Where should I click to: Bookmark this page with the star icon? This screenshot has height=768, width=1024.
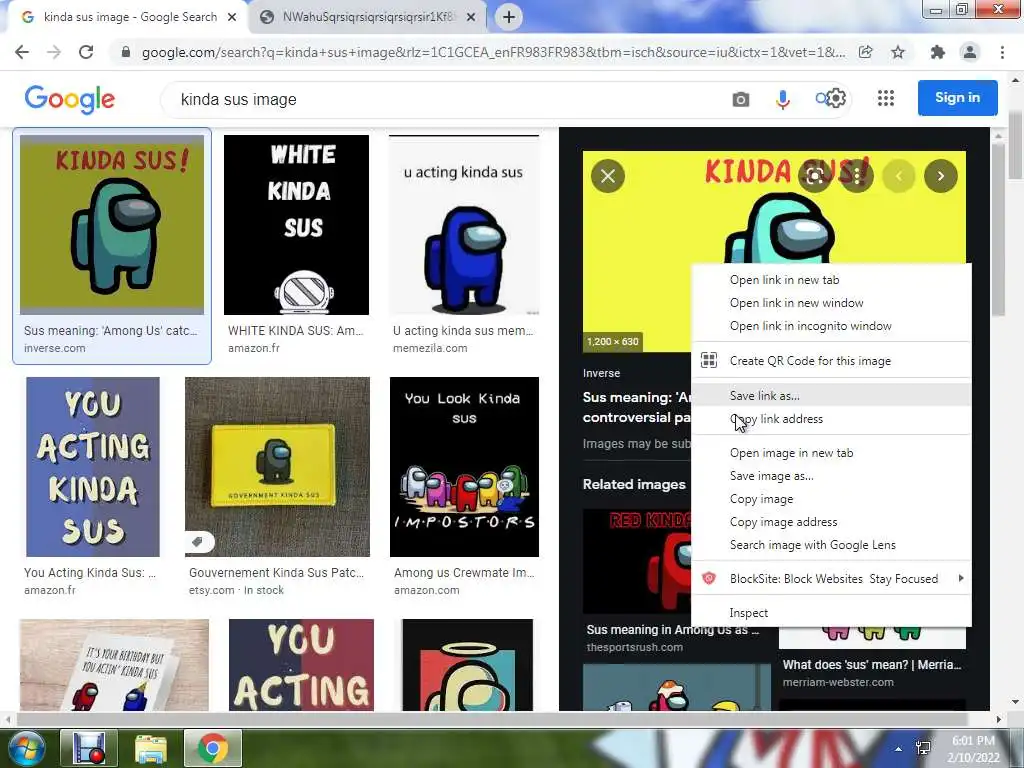pyautogui.click(x=898, y=52)
